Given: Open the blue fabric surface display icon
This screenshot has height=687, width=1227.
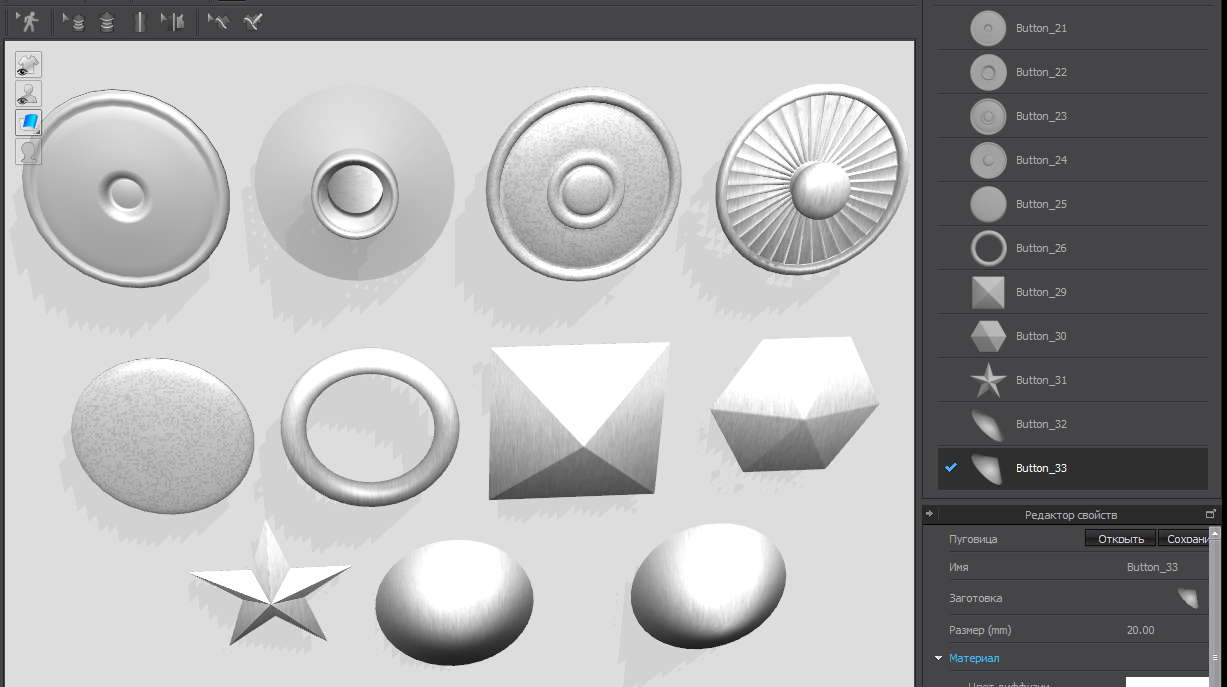Looking at the screenshot, I should [x=28, y=123].
